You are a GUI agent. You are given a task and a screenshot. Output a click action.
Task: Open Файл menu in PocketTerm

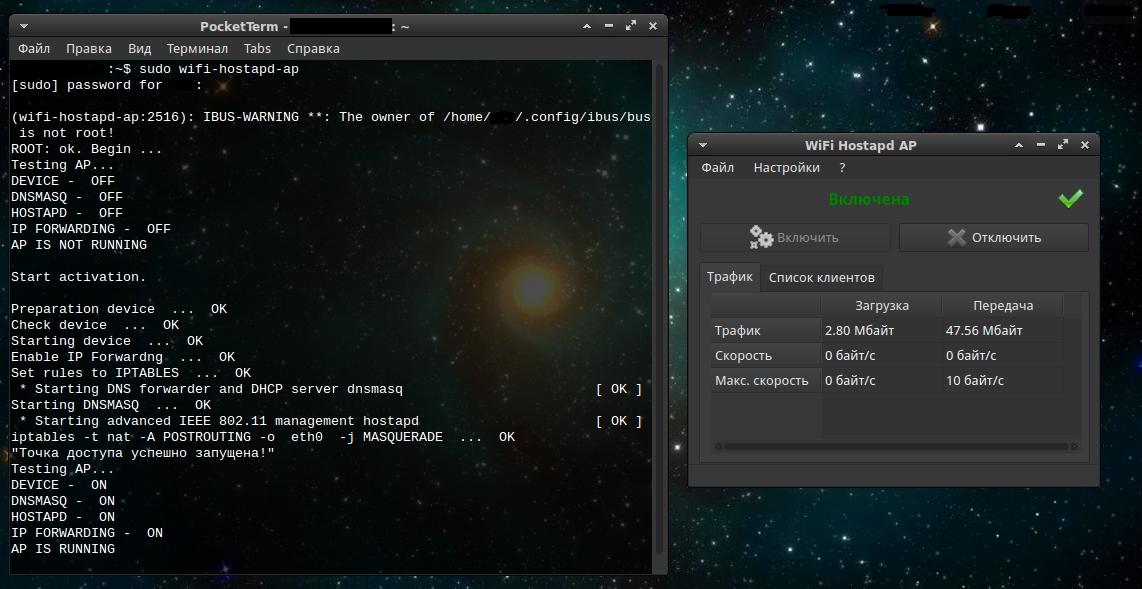(x=34, y=49)
